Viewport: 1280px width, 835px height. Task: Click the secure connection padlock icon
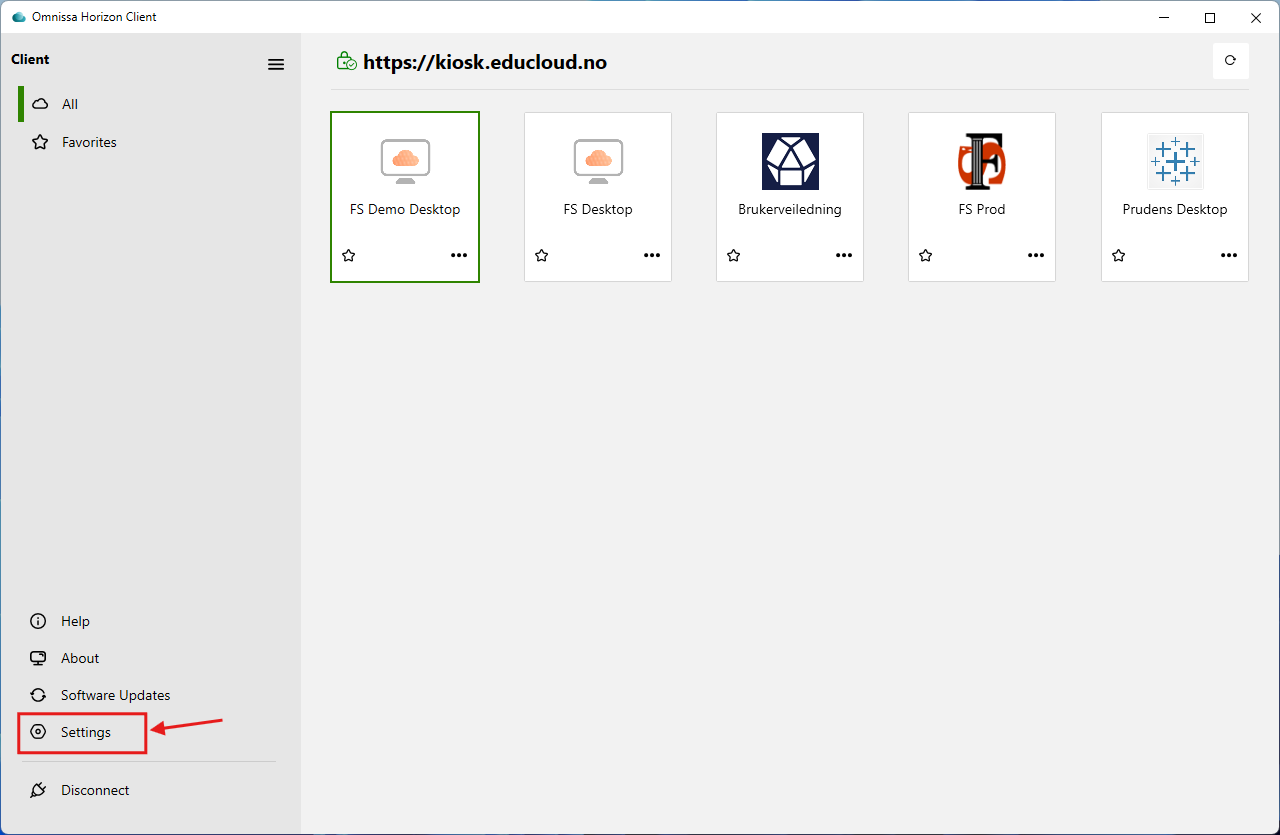click(346, 62)
